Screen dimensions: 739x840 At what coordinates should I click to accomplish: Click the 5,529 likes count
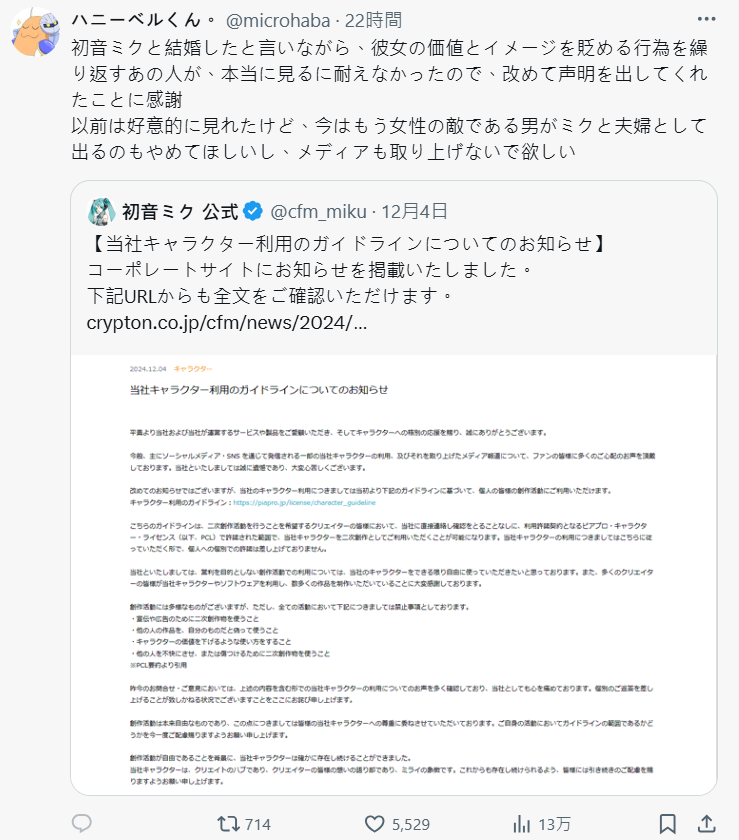point(410,824)
